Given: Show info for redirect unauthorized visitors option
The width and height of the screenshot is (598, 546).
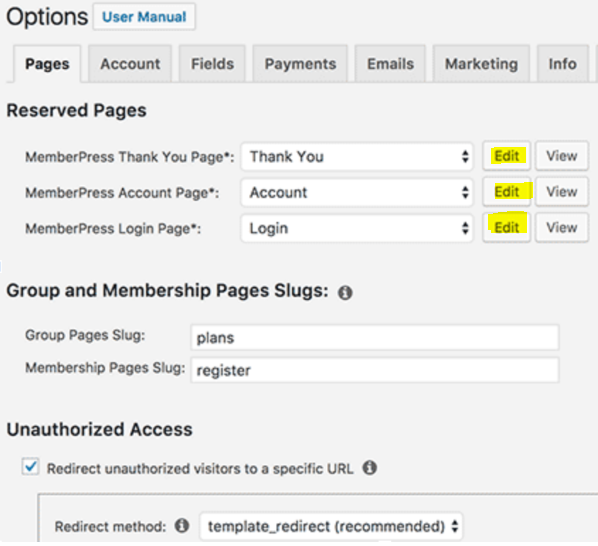Looking at the screenshot, I should (x=370, y=467).
